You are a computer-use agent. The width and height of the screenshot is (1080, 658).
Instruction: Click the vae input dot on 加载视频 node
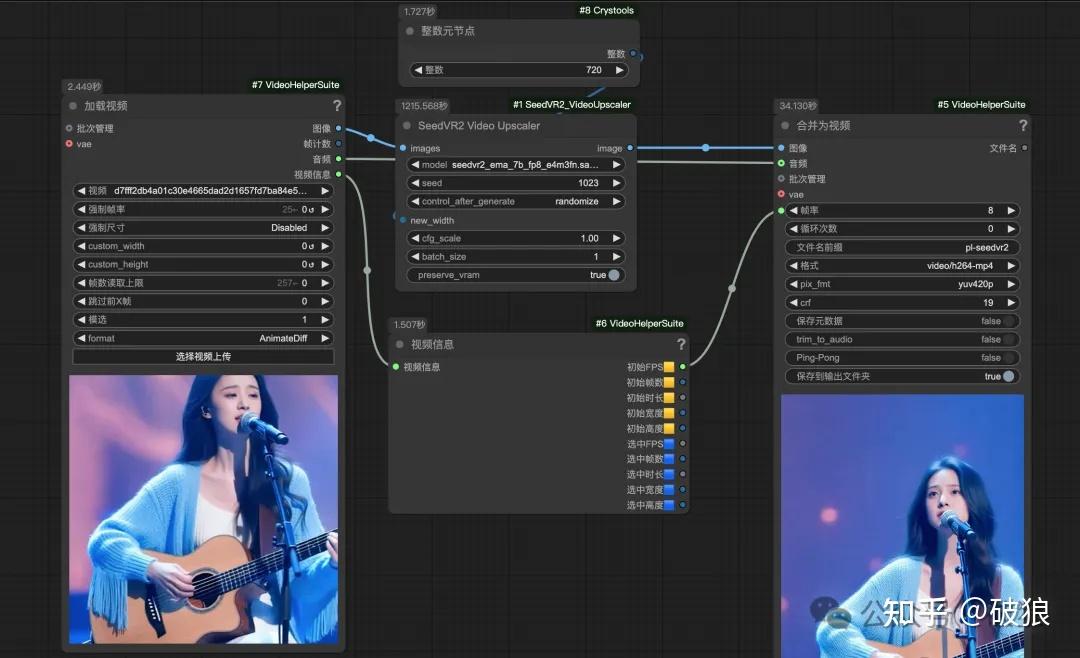point(71,143)
